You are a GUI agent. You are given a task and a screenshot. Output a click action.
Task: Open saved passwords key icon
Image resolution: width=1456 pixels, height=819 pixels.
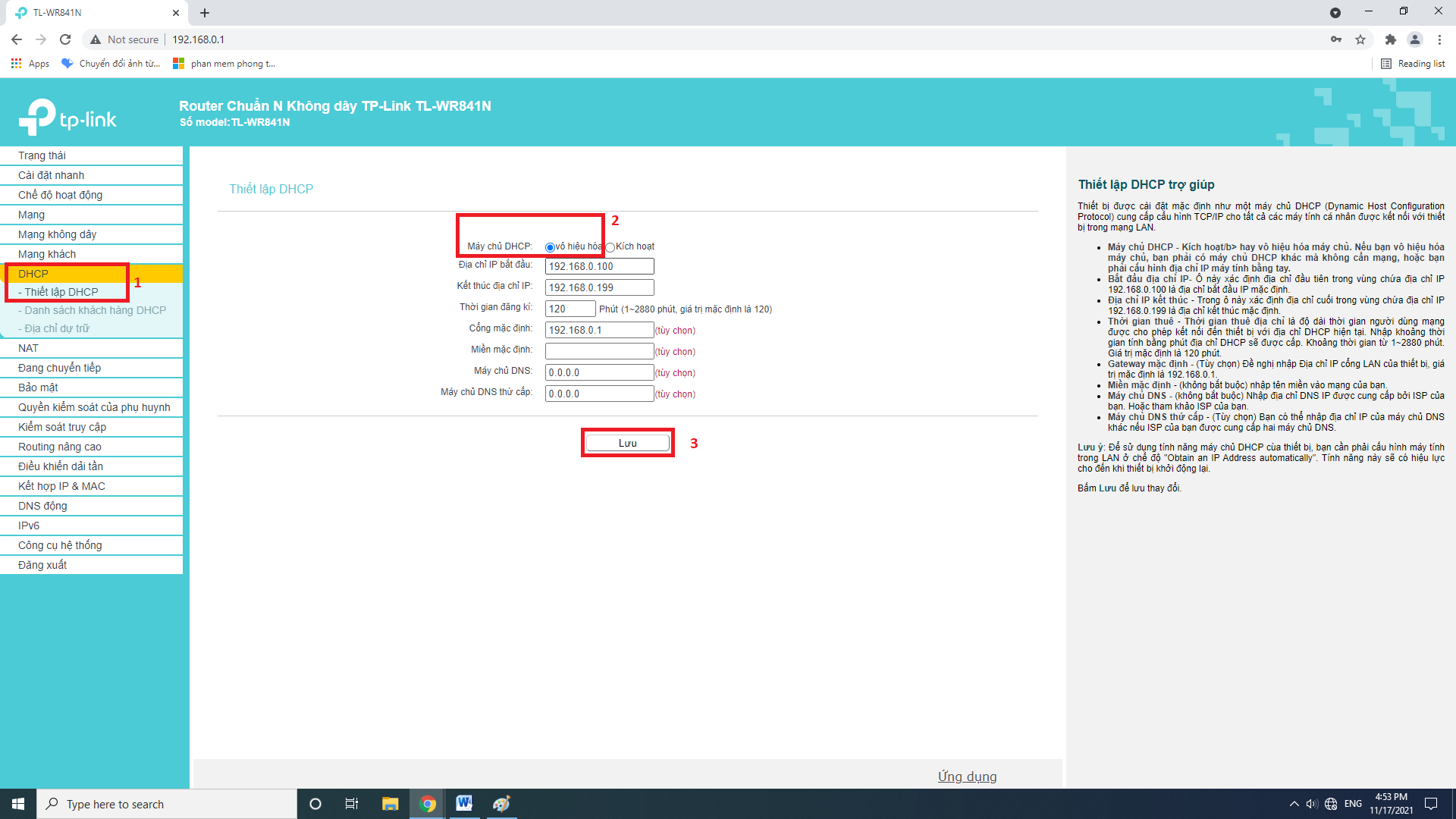1336,39
